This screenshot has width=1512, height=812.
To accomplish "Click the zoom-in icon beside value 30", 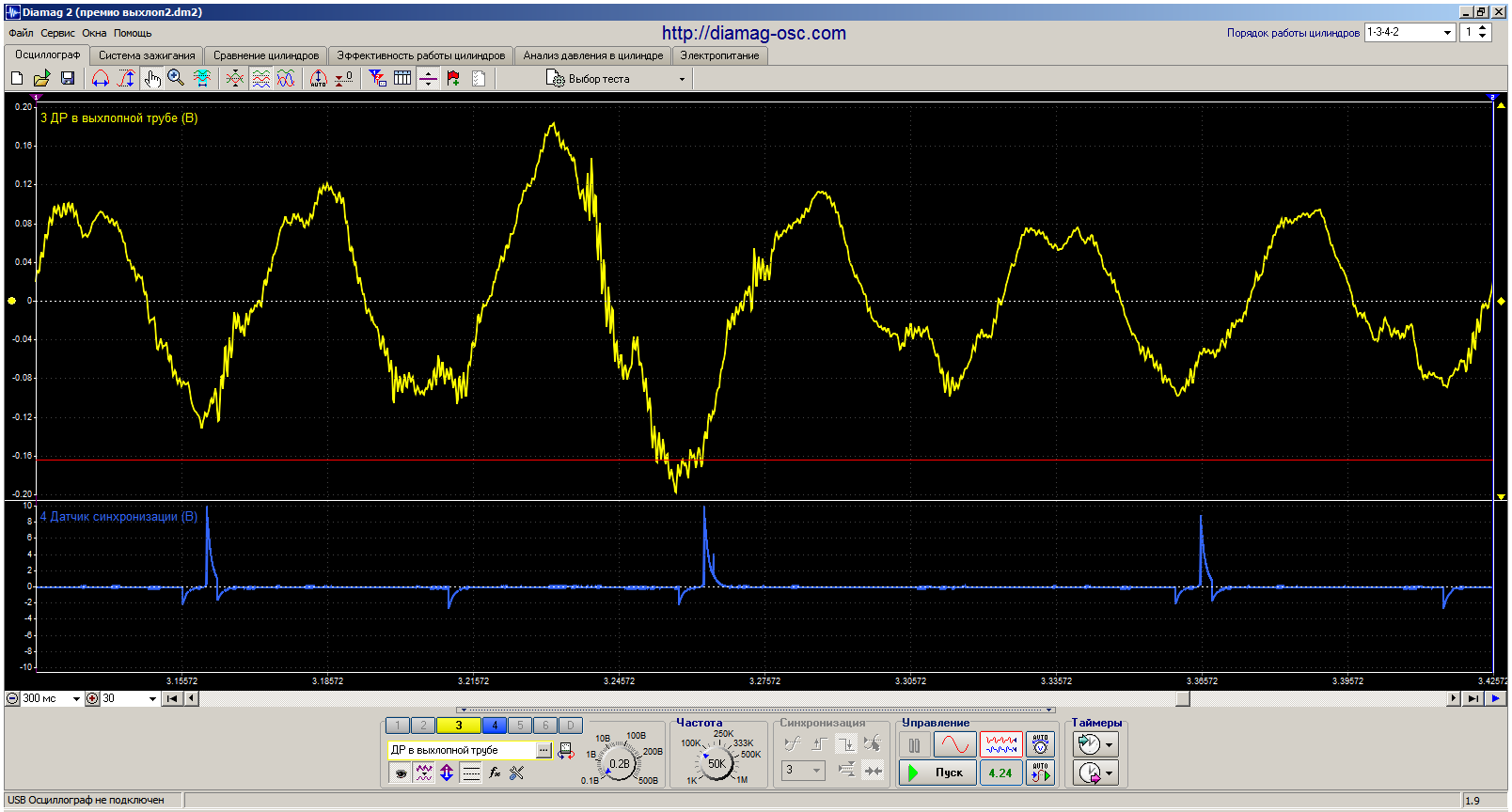I will pos(92,698).
